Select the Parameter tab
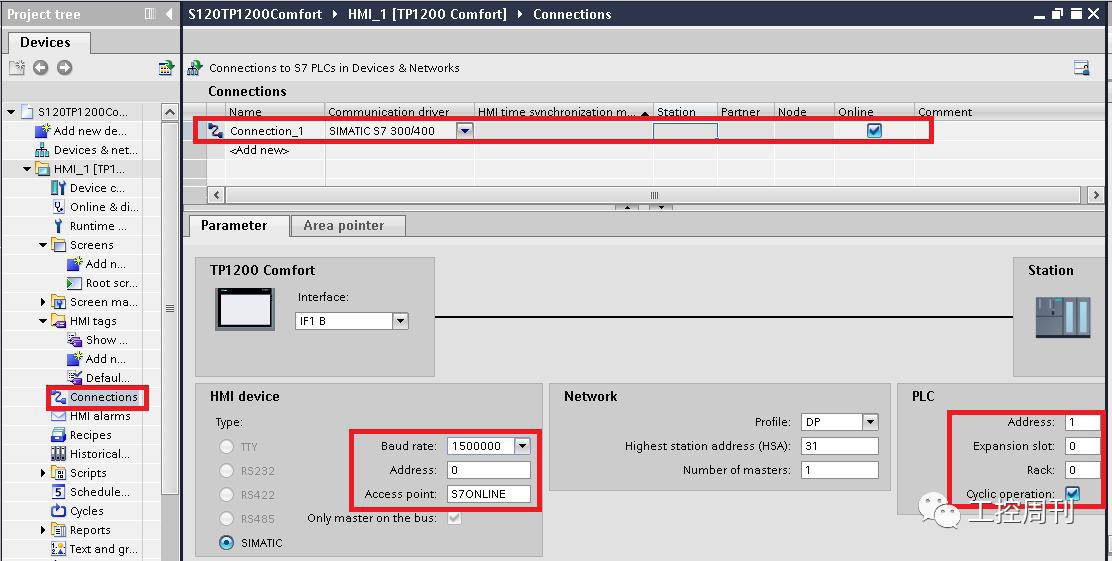 (x=234, y=226)
